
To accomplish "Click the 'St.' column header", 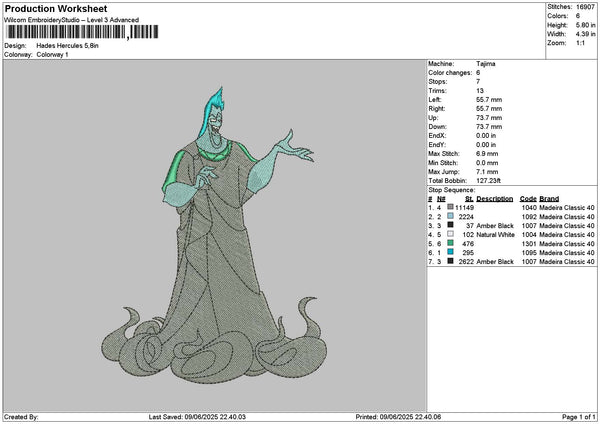I will click(x=469, y=199).
